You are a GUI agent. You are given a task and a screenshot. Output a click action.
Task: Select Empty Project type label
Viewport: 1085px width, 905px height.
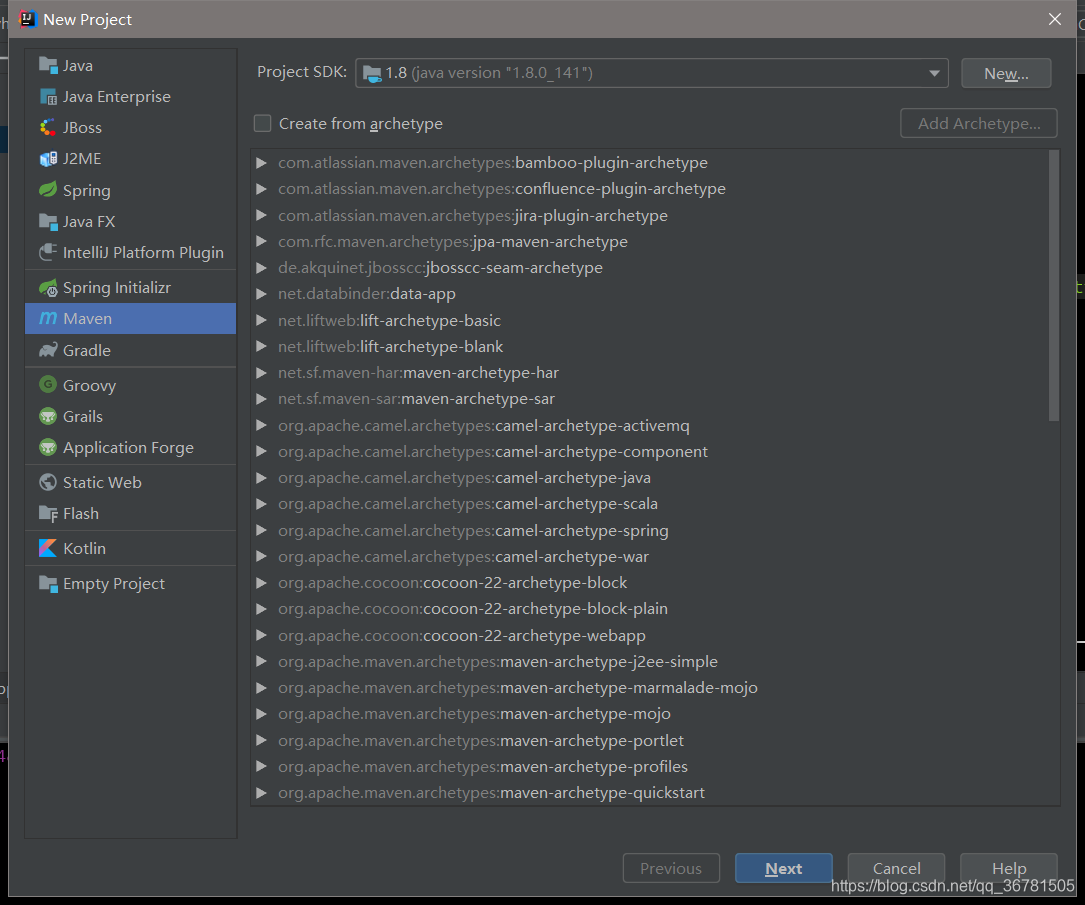pos(113,583)
